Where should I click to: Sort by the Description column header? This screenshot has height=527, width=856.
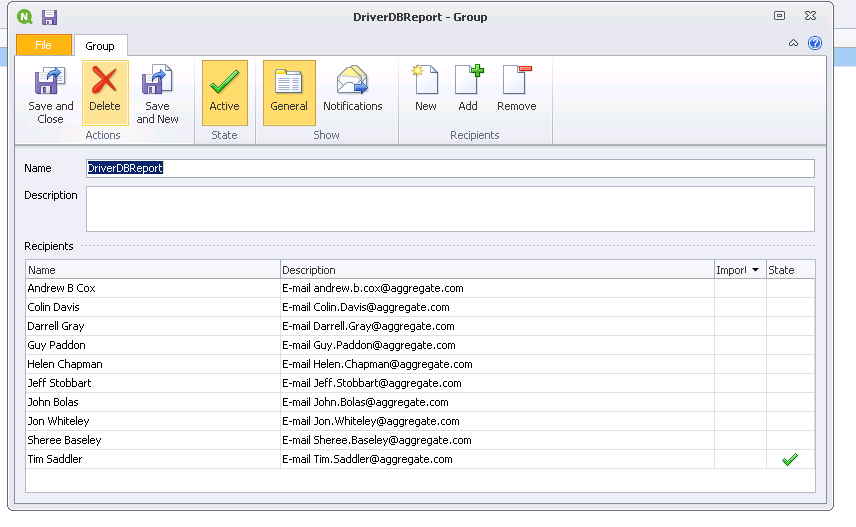point(497,270)
